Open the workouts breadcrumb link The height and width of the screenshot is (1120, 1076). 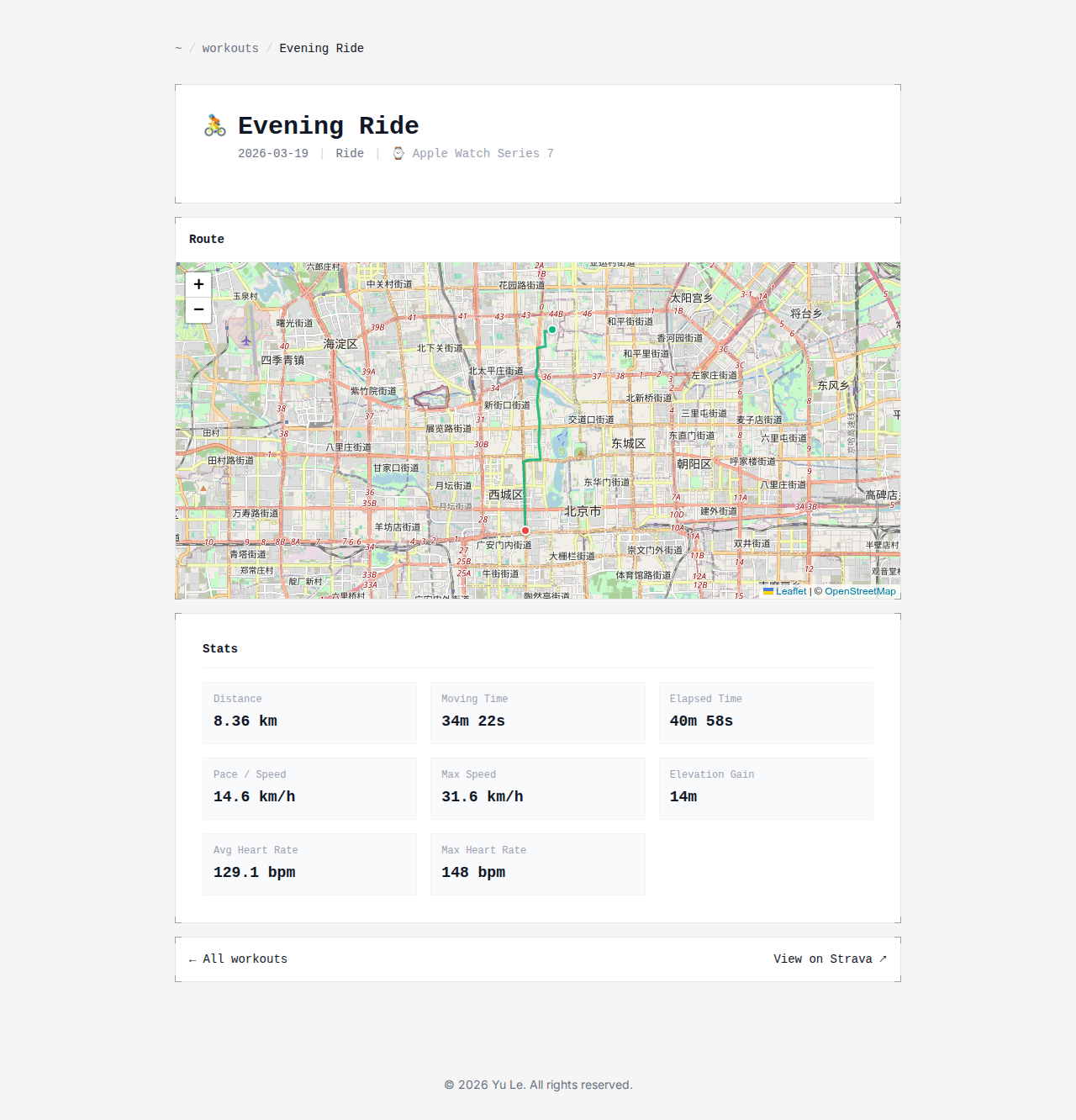click(229, 48)
